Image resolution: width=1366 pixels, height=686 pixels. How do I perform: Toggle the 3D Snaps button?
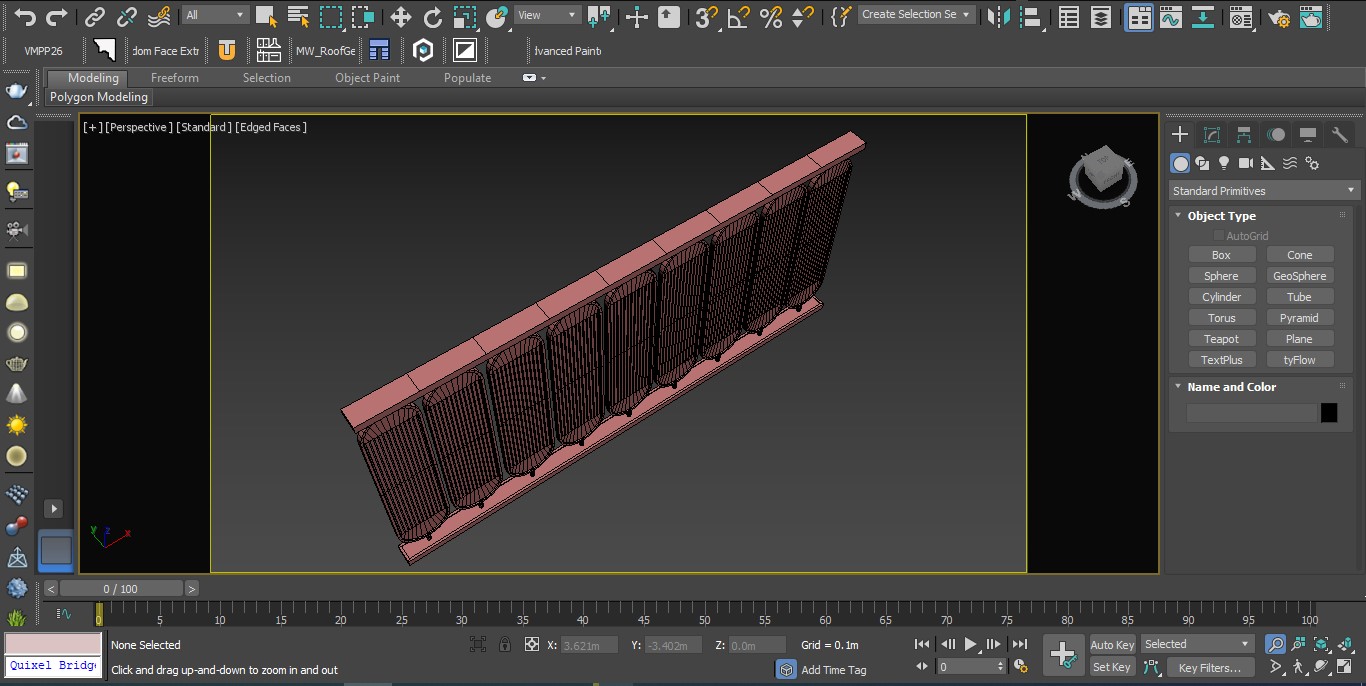pos(707,16)
